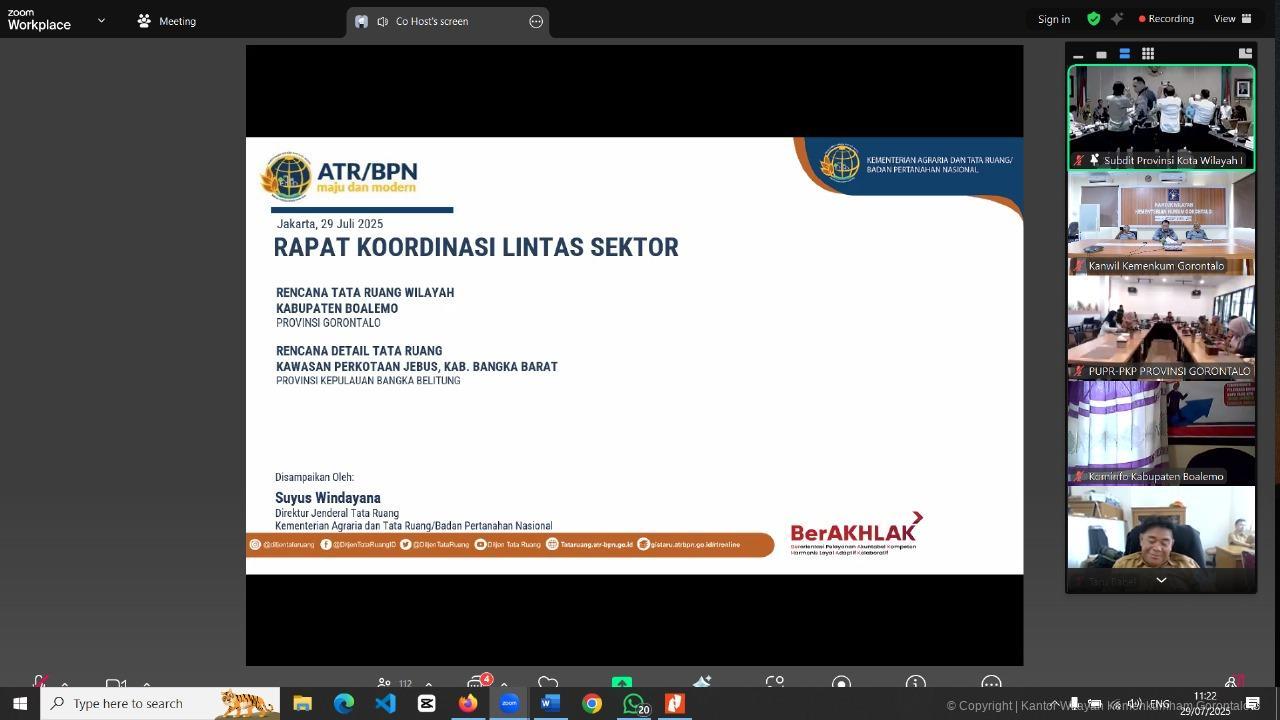This screenshot has width=1280, height=720.
Task: Click the Zoom Workplace logo
Action: click(x=38, y=20)
